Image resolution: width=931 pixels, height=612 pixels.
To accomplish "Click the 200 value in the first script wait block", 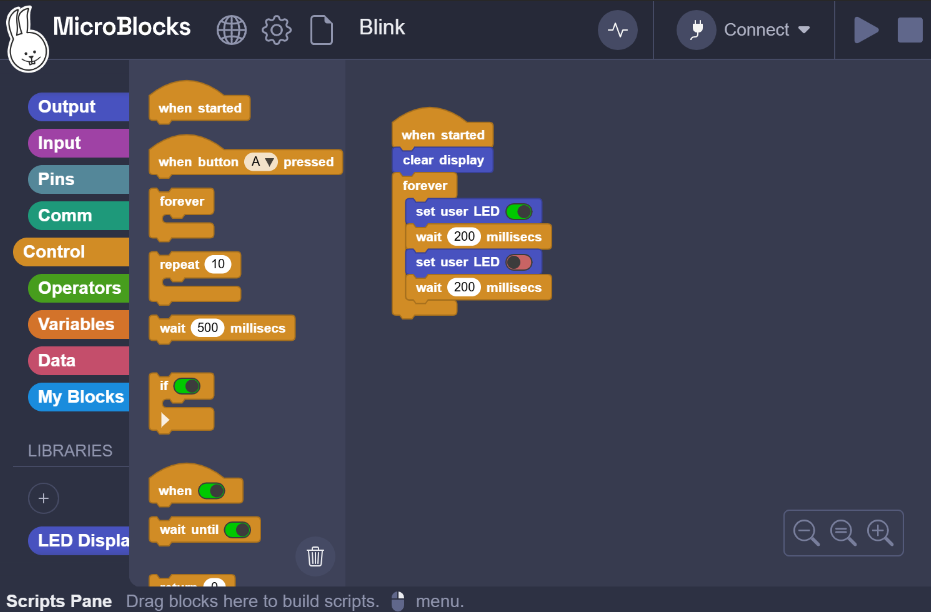I will pos(464,237).
